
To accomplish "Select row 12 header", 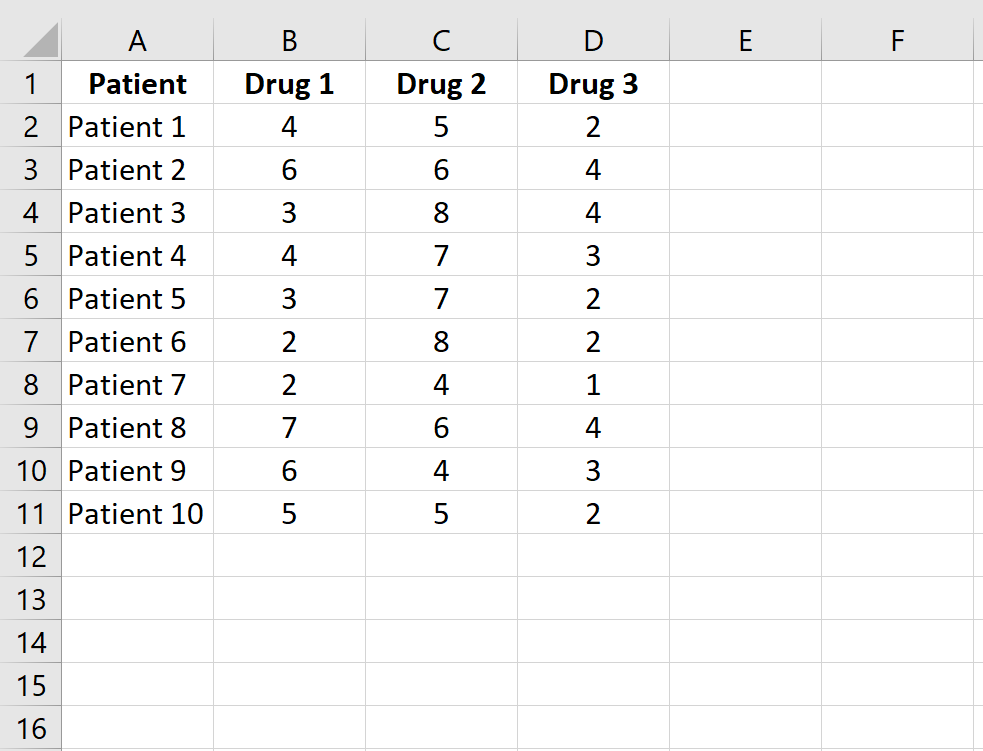I will [31, 557].
